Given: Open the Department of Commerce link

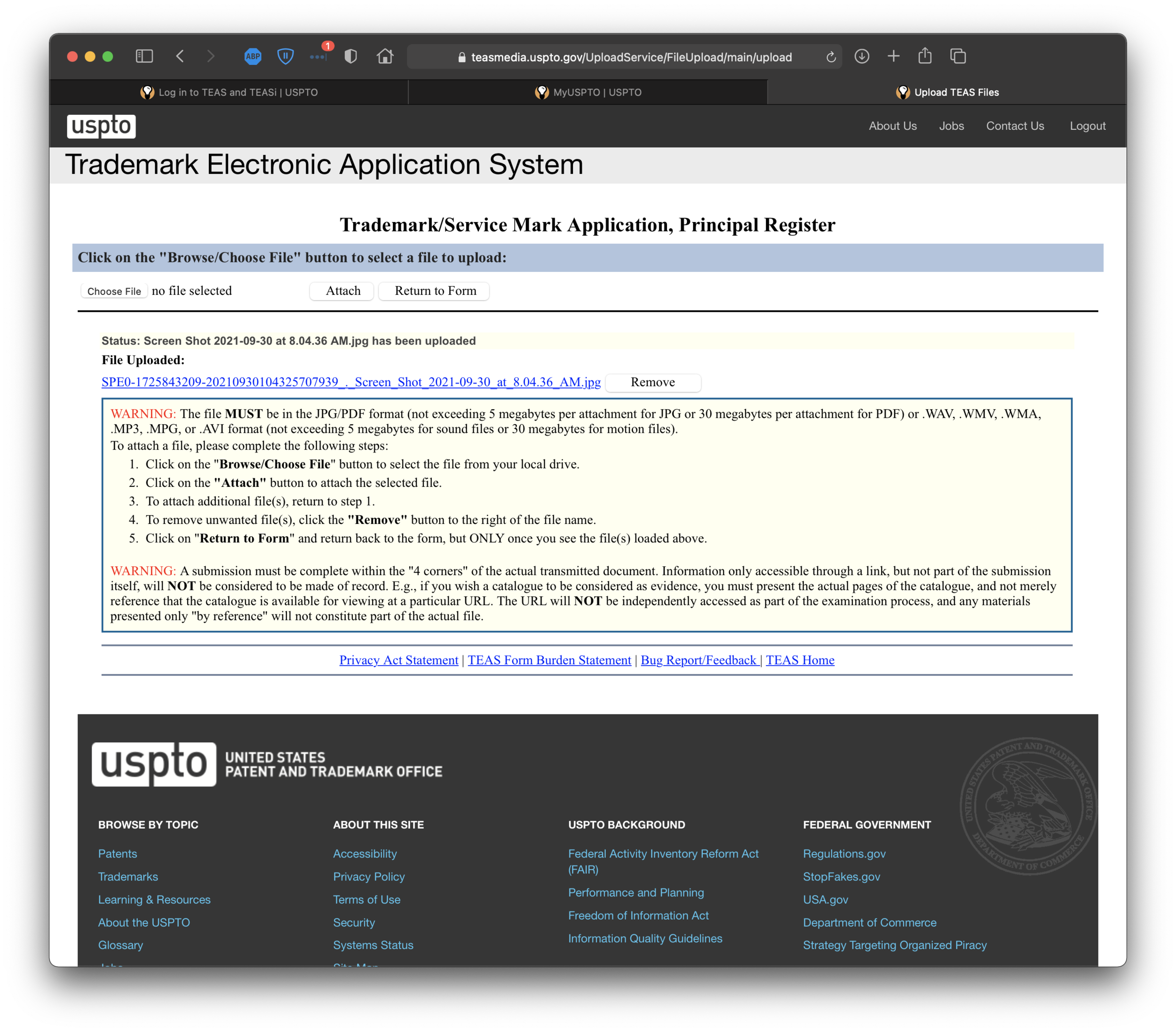Looking at the screenshot, I should [869, 923].
